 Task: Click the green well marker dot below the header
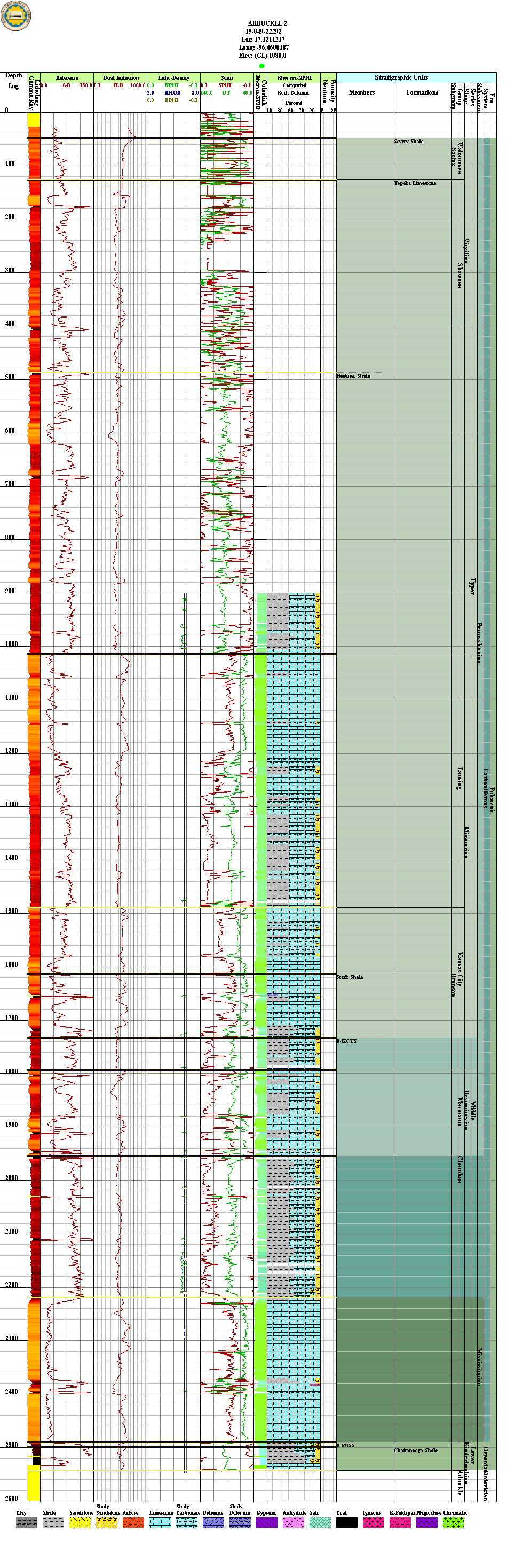(x=261, y=66)
